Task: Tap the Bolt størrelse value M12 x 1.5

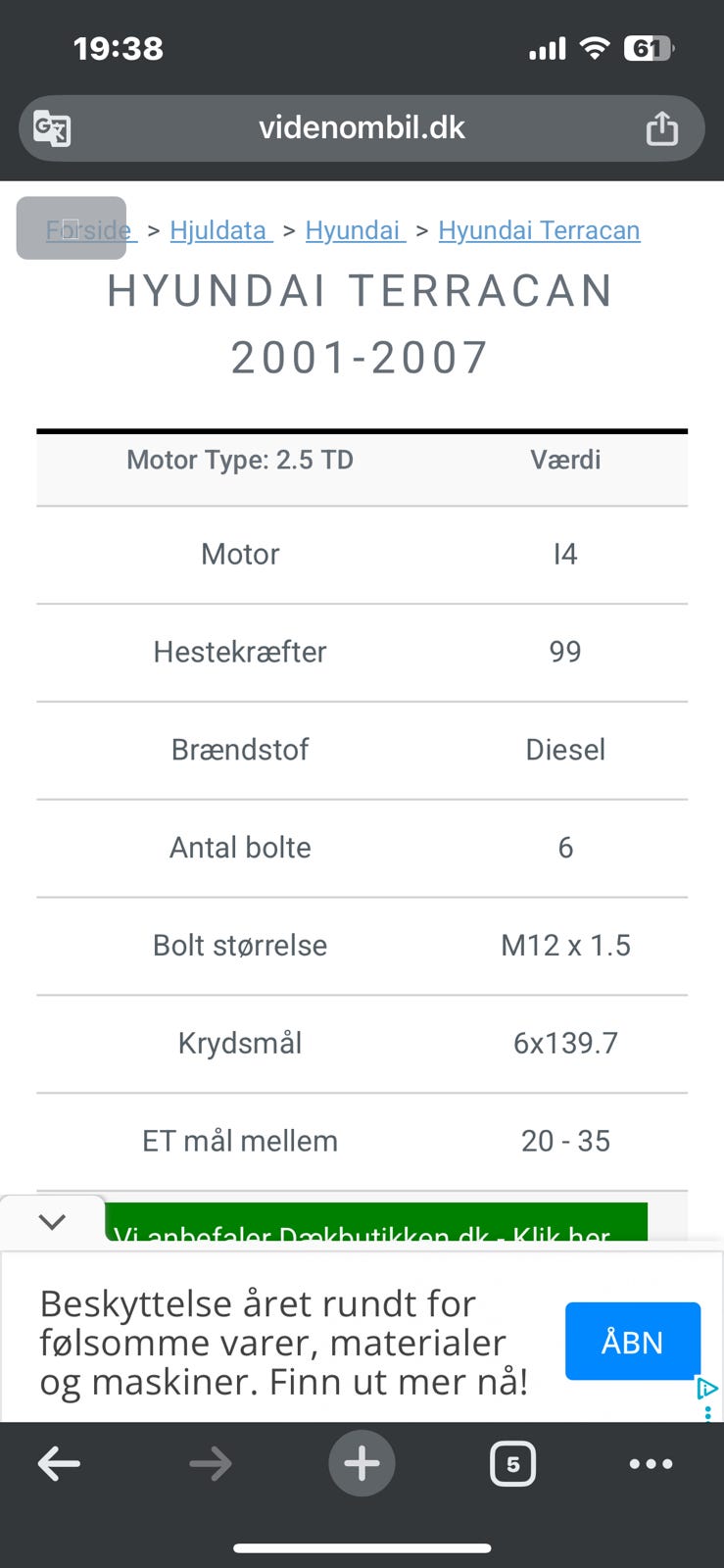Action: 565,946
